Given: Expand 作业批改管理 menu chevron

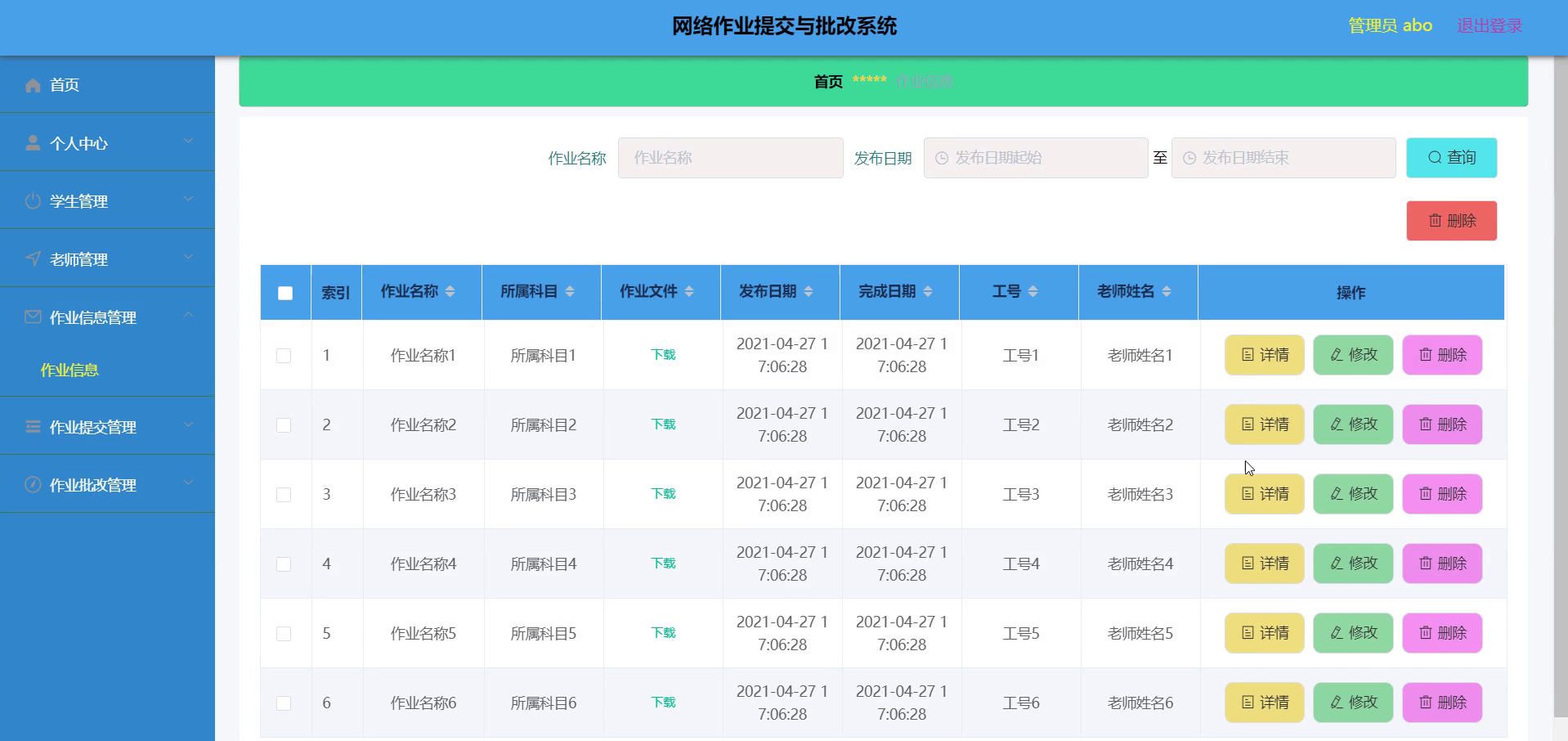Looking at the screenshot, I should click(x=189, y=483).
